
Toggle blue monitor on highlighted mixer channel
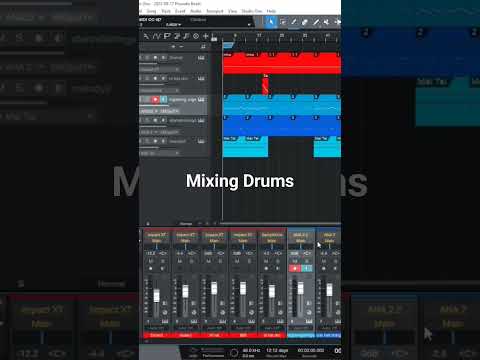pyautogui.click(x=307, y=268)
